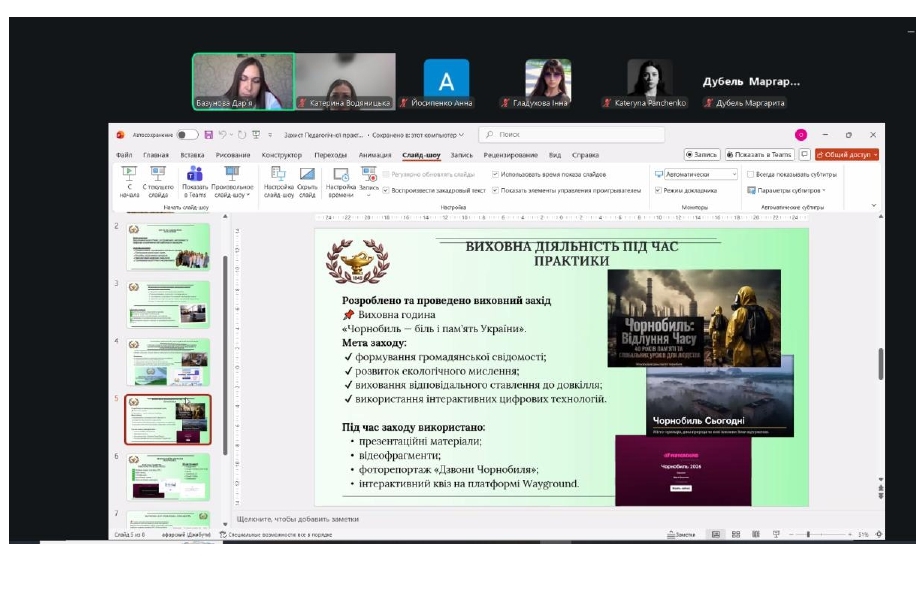This screenshot has height=611, width=916.
Task: Switch to the Рецензирование tab
Action: tap(511, 155)
